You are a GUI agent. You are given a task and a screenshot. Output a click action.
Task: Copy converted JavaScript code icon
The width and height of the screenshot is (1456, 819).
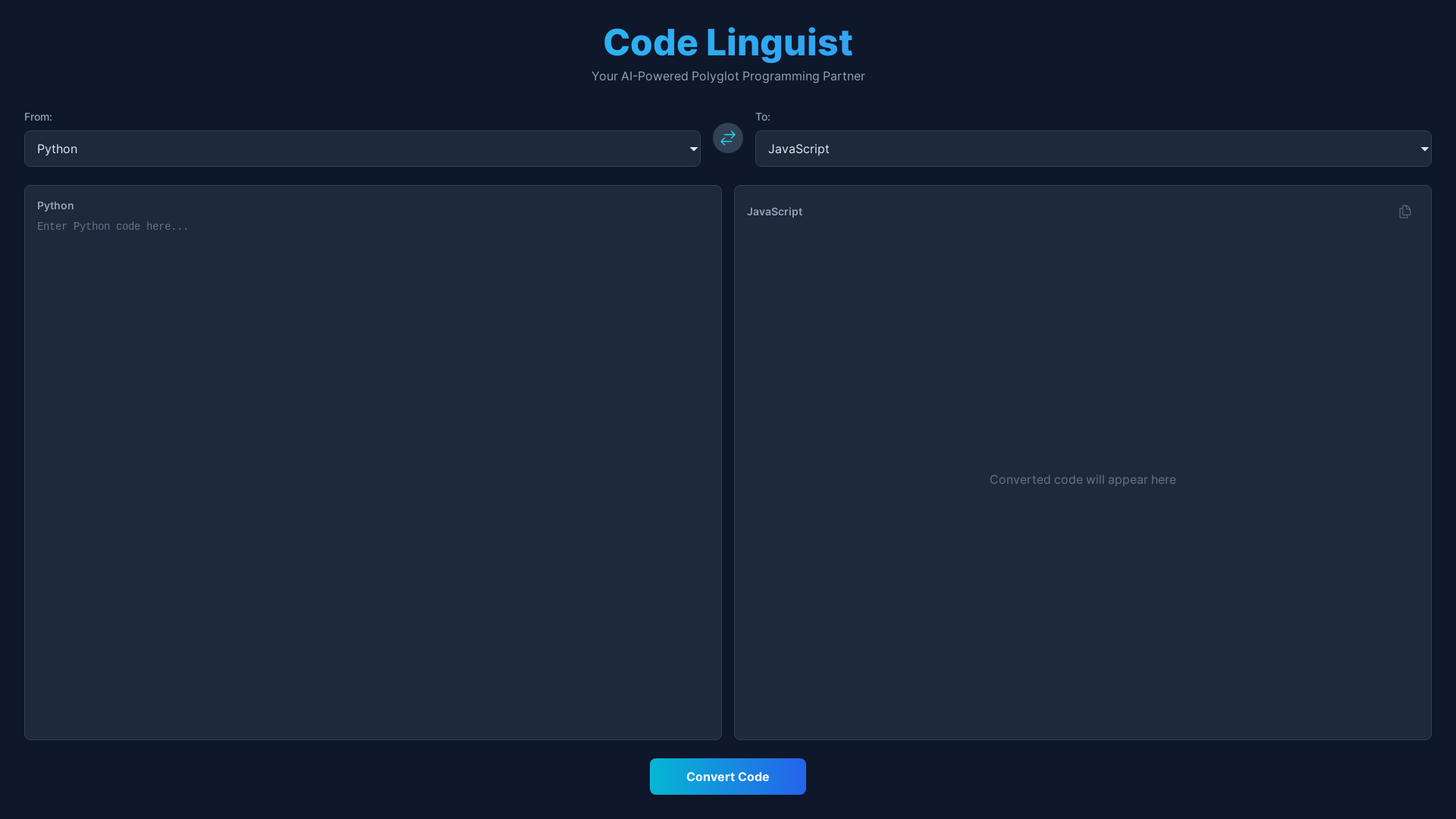click(x=1405, y=212)
